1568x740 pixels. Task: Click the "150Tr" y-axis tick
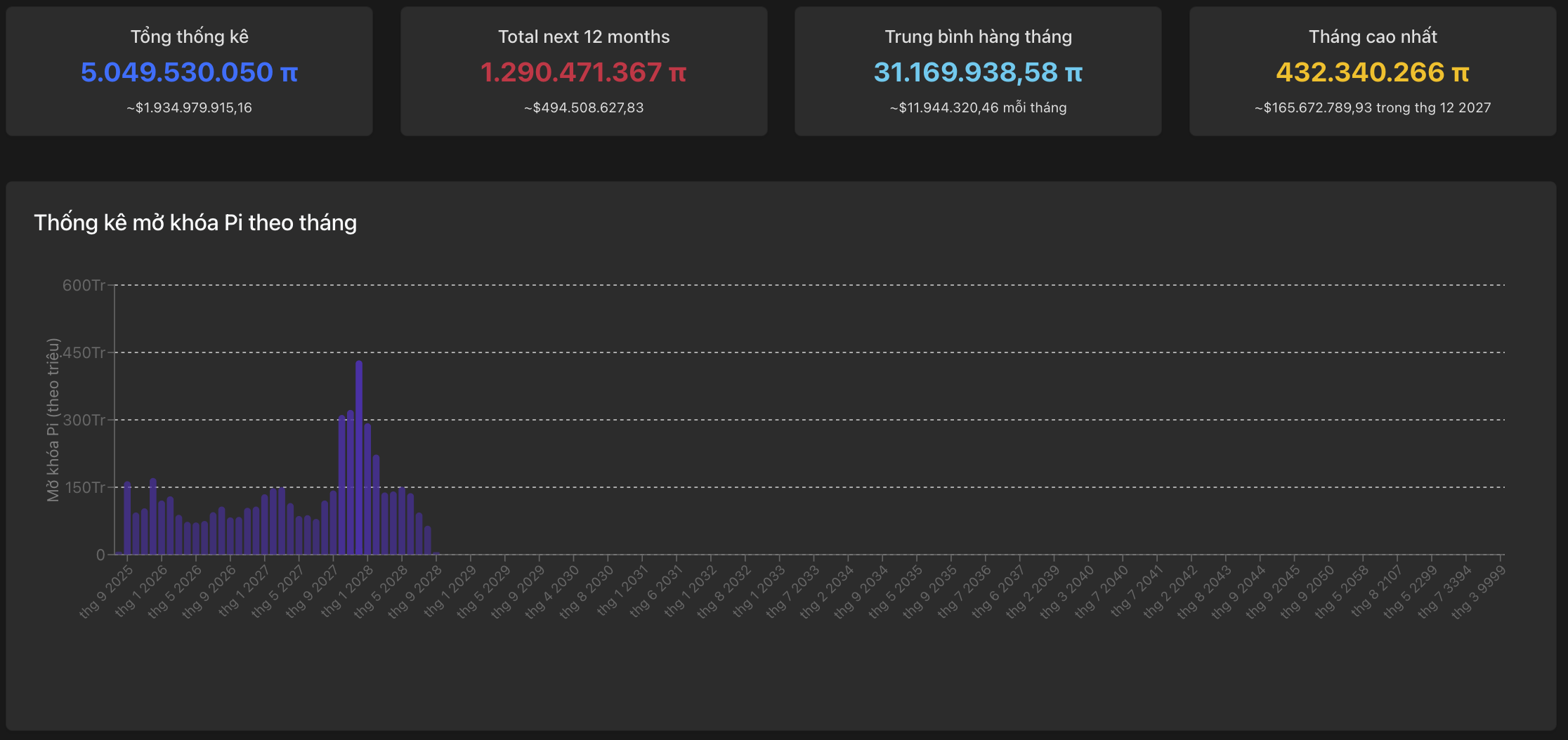84,487
